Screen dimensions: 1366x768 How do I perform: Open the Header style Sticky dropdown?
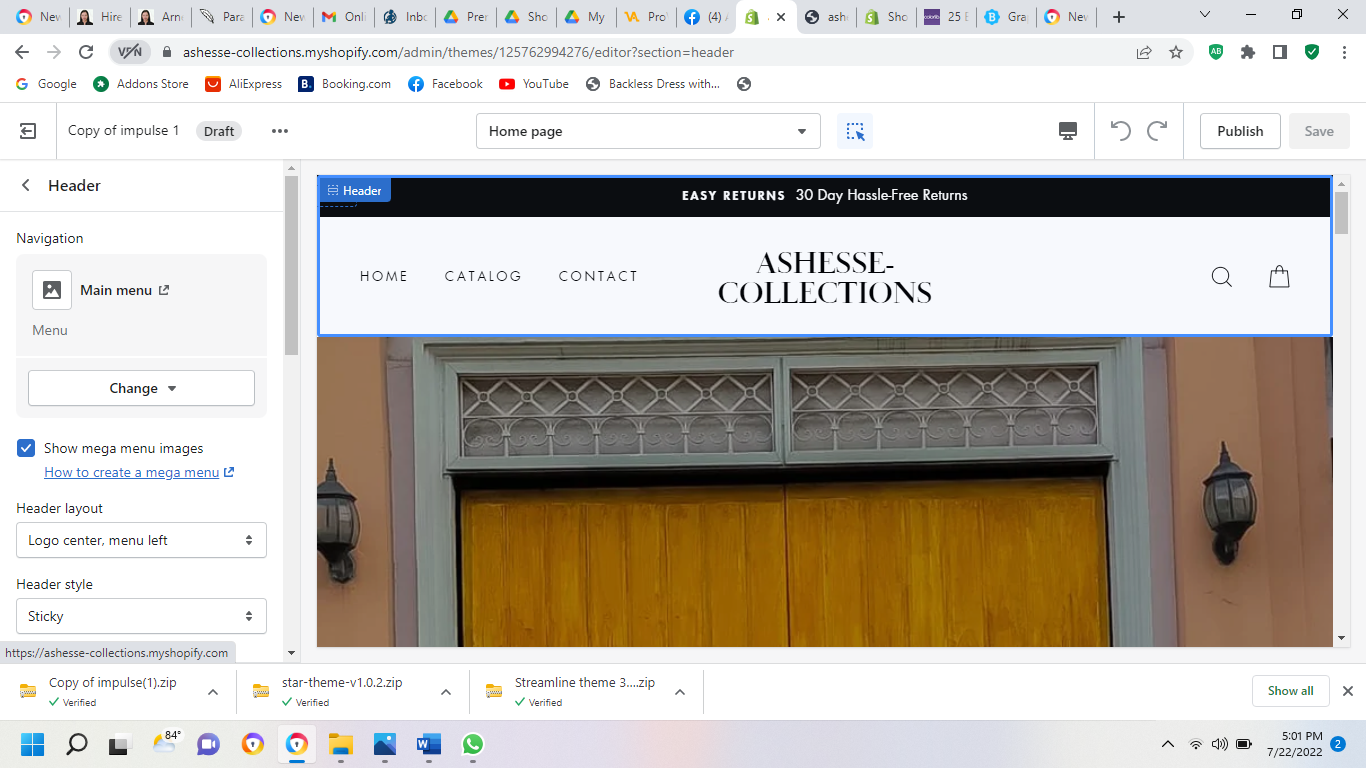pos(141,616)
